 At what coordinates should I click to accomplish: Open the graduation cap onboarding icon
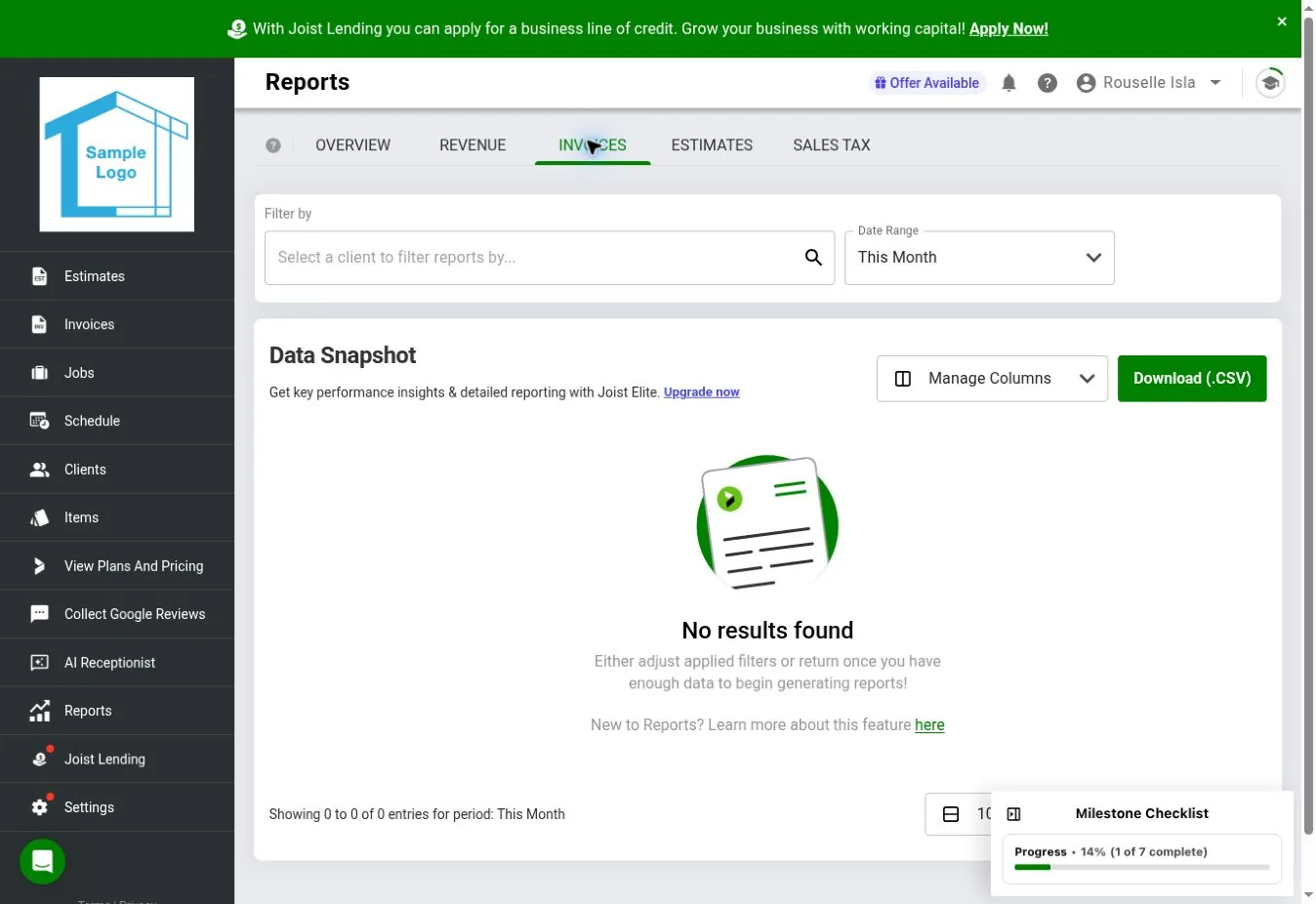pos(1270,83)
